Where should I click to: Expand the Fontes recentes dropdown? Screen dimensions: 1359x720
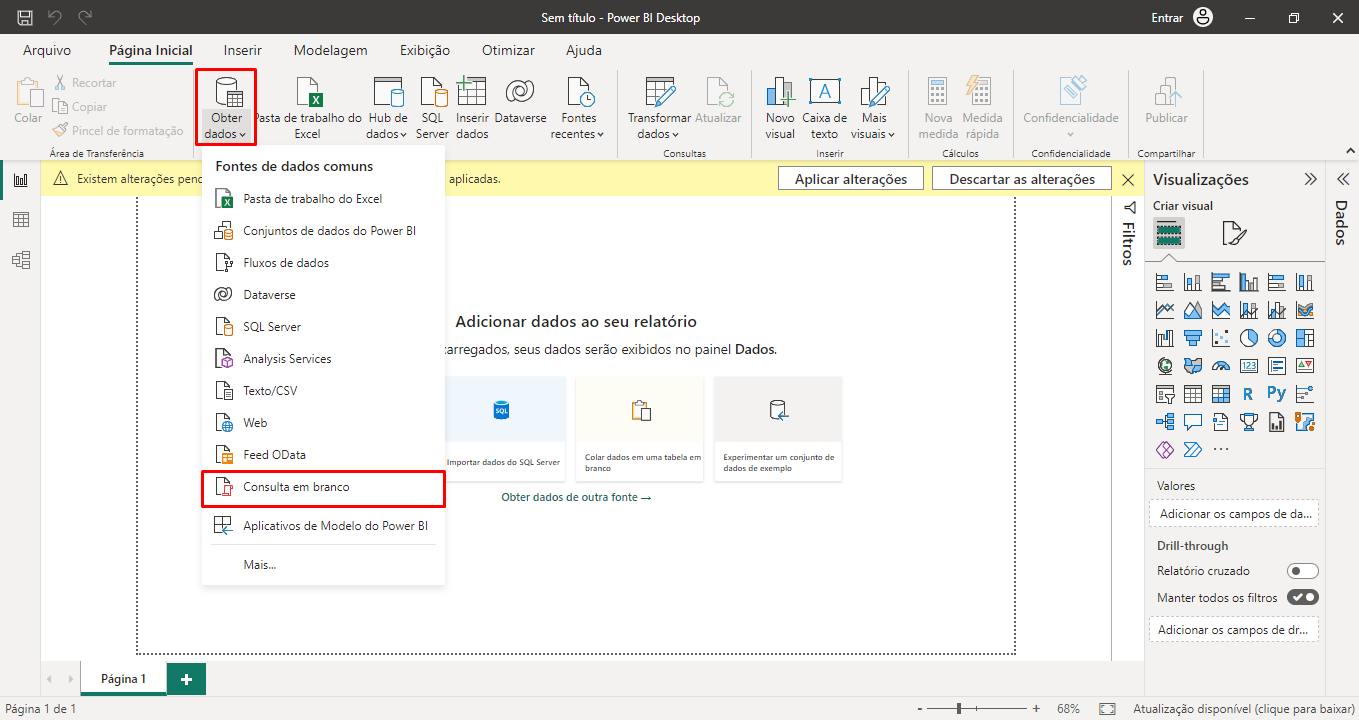coord(579,134)
